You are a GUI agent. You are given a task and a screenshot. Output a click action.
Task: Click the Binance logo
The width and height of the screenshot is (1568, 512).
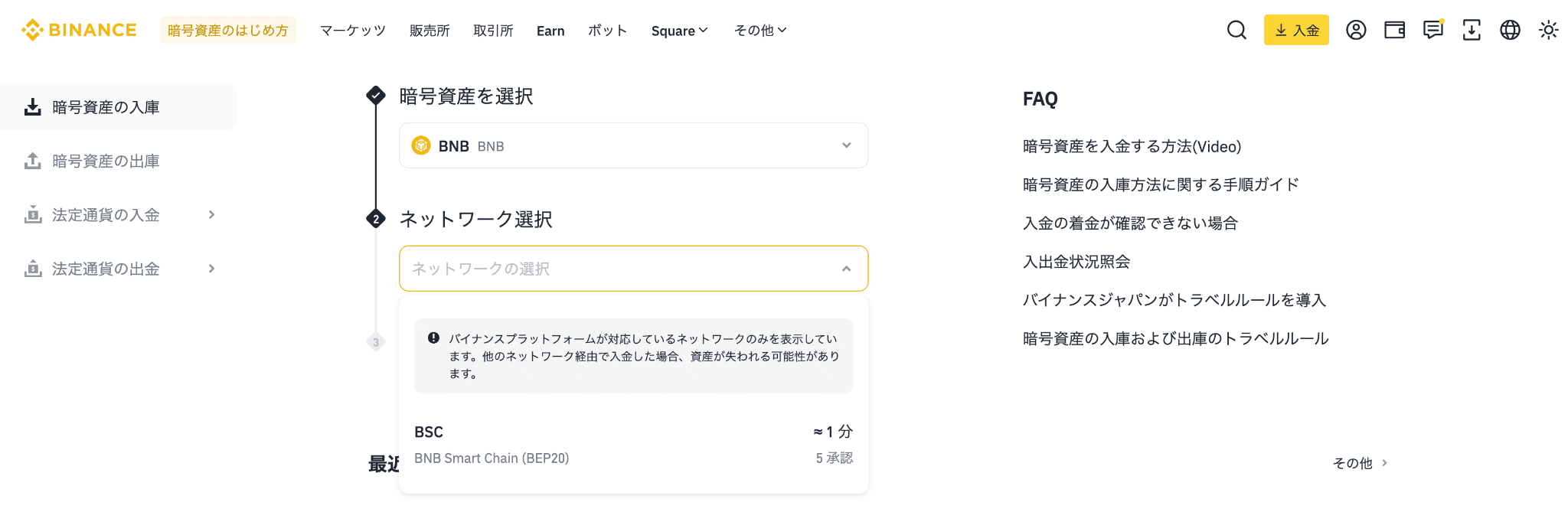click(x=80, y=30)
